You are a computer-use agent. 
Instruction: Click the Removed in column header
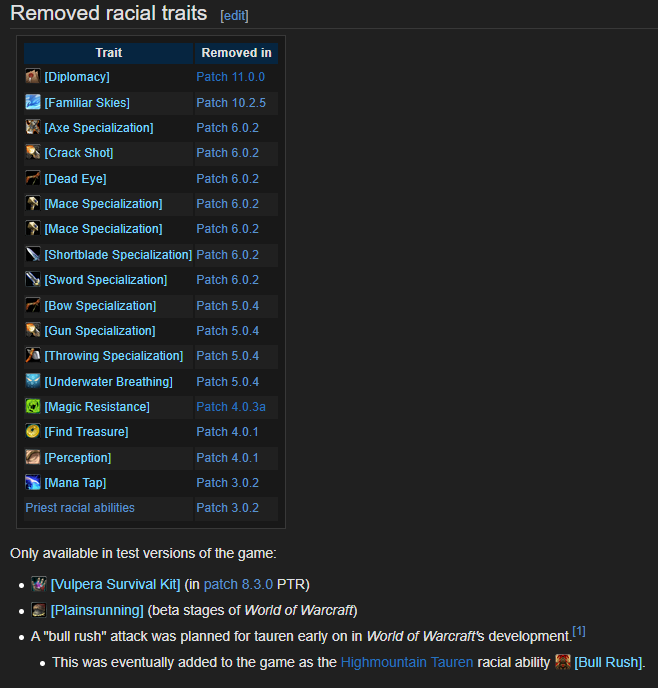tap(236, 53)
